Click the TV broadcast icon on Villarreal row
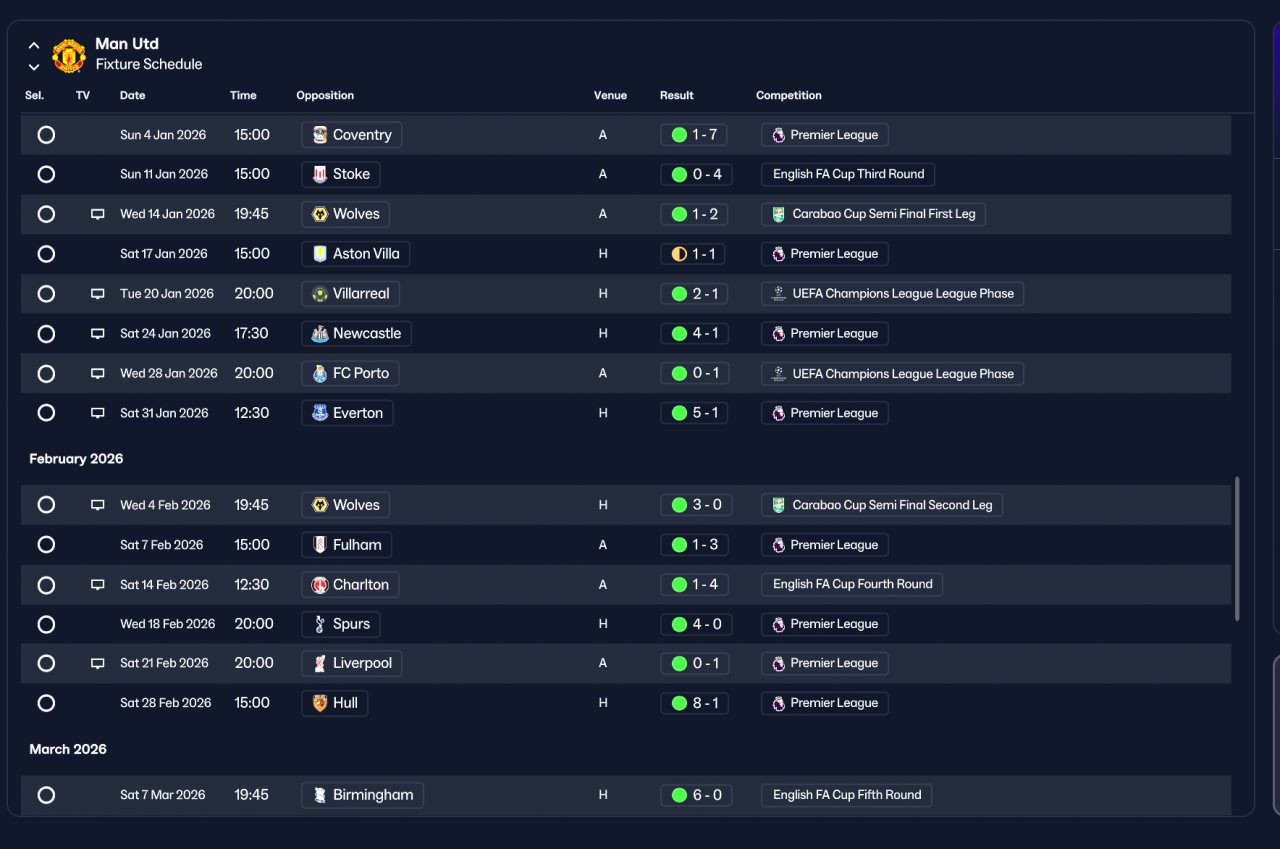This screenshot has height=849, width=1280. pyautogui.click(x=98, y=294)
